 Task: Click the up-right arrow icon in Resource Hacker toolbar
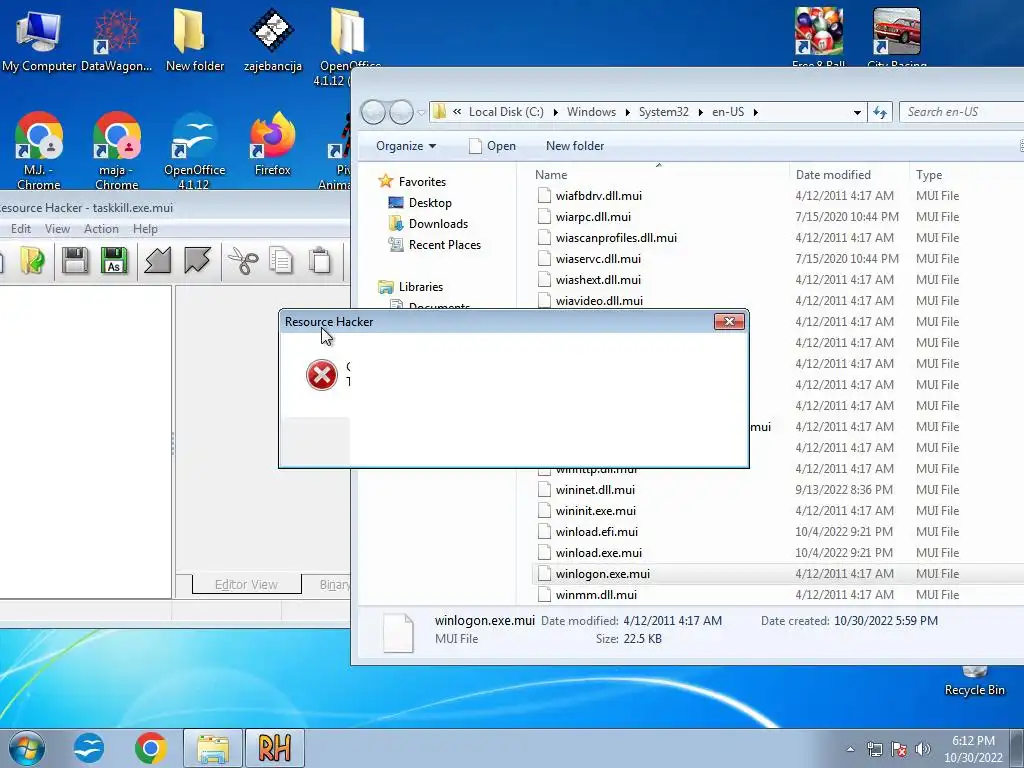[x=197, y=261]
